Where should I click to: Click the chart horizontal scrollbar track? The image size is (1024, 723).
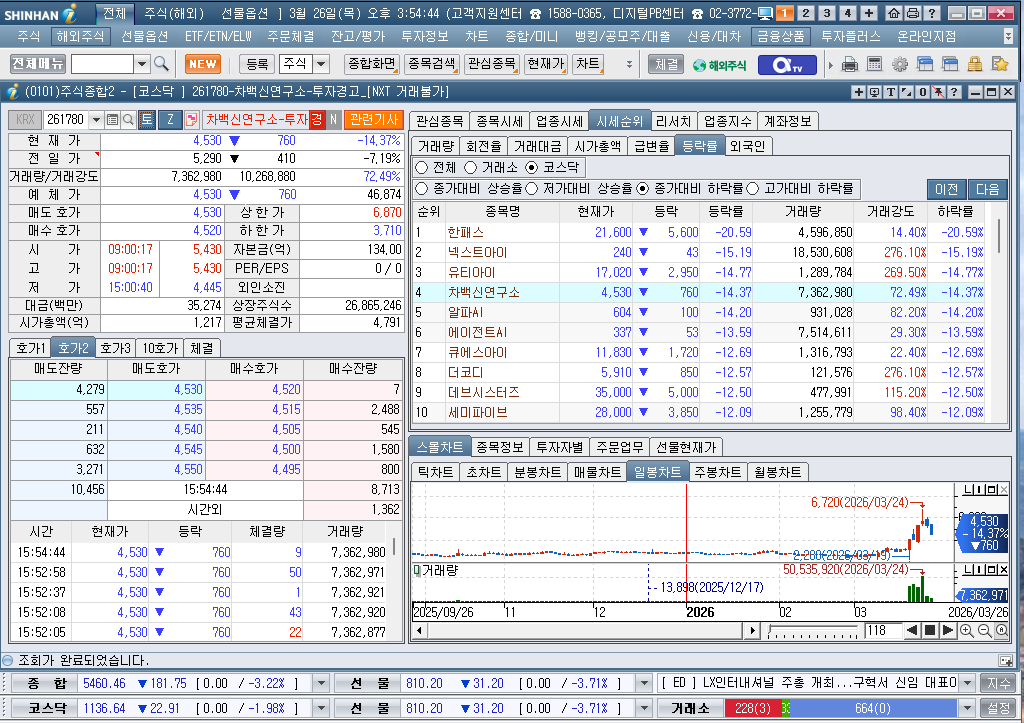(x=585, y=631)
